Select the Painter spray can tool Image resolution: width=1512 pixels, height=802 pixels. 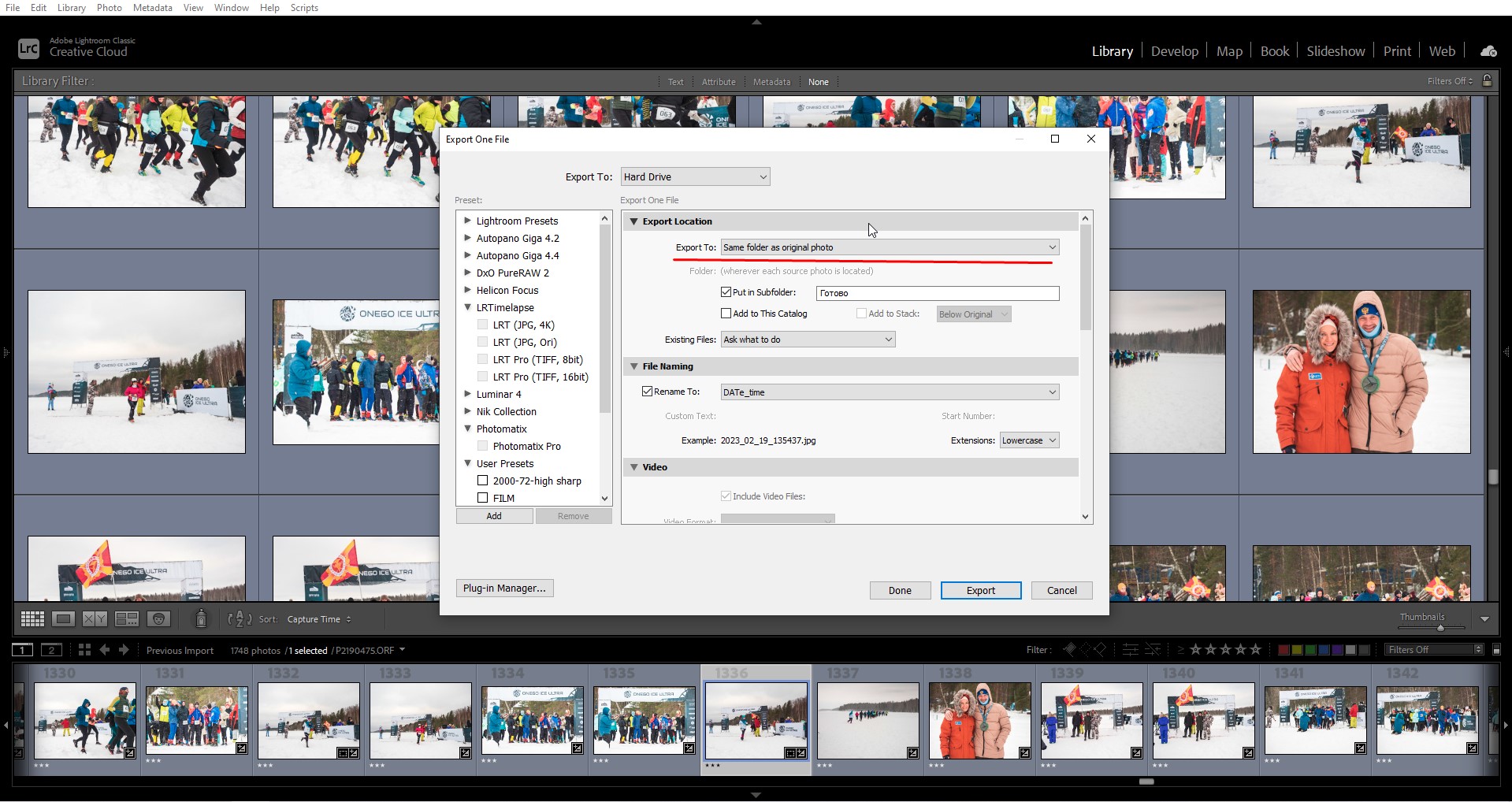(x=201, y=619)
